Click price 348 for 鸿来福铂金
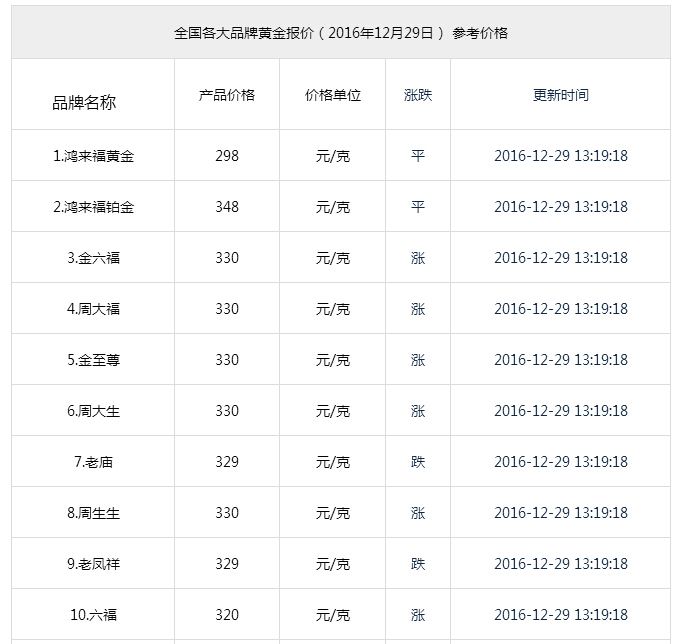The image size is (675, 644). click(227, 207)
